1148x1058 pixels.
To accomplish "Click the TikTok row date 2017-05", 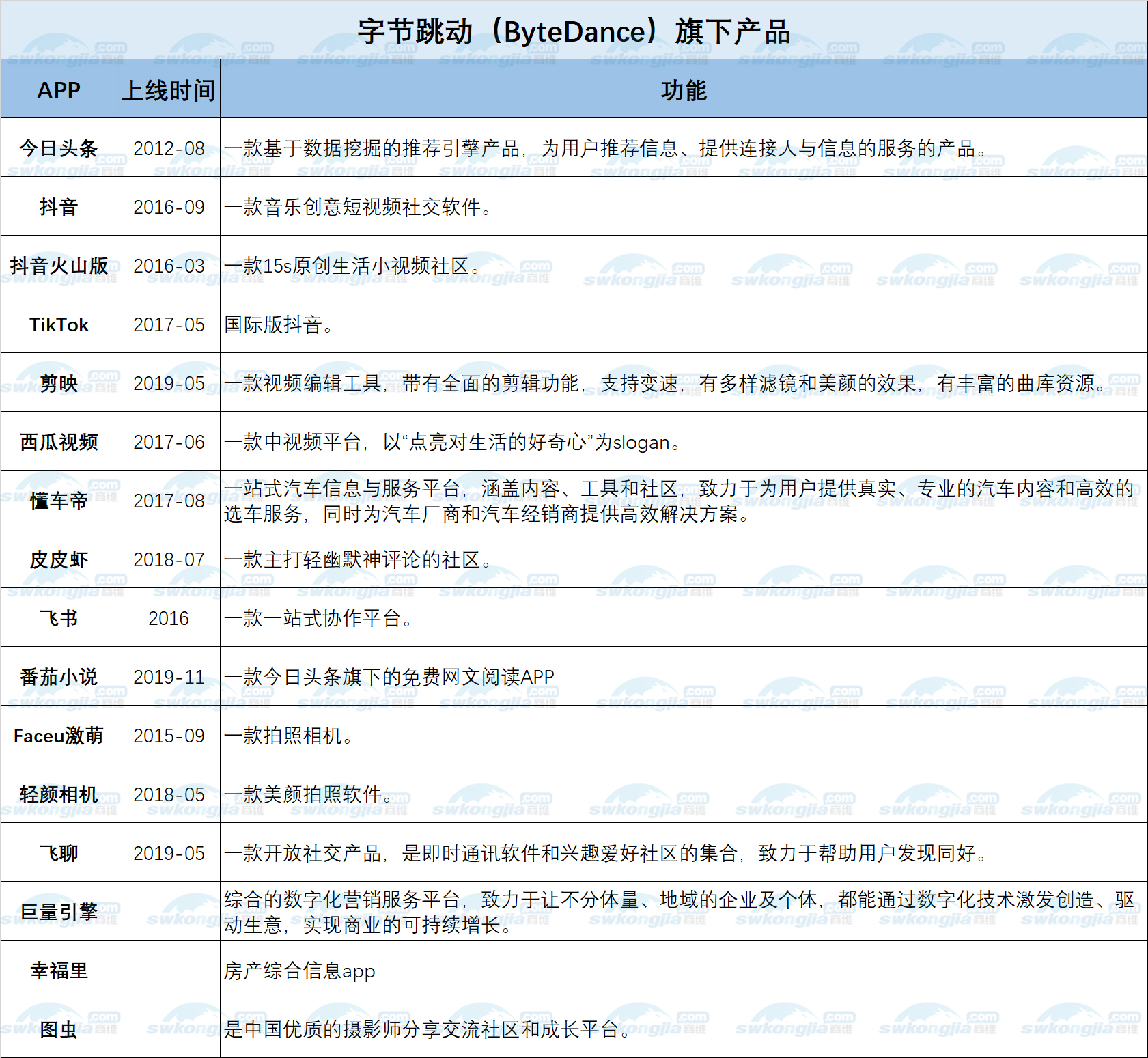I will pyautogui.click(x=169, y=324).
